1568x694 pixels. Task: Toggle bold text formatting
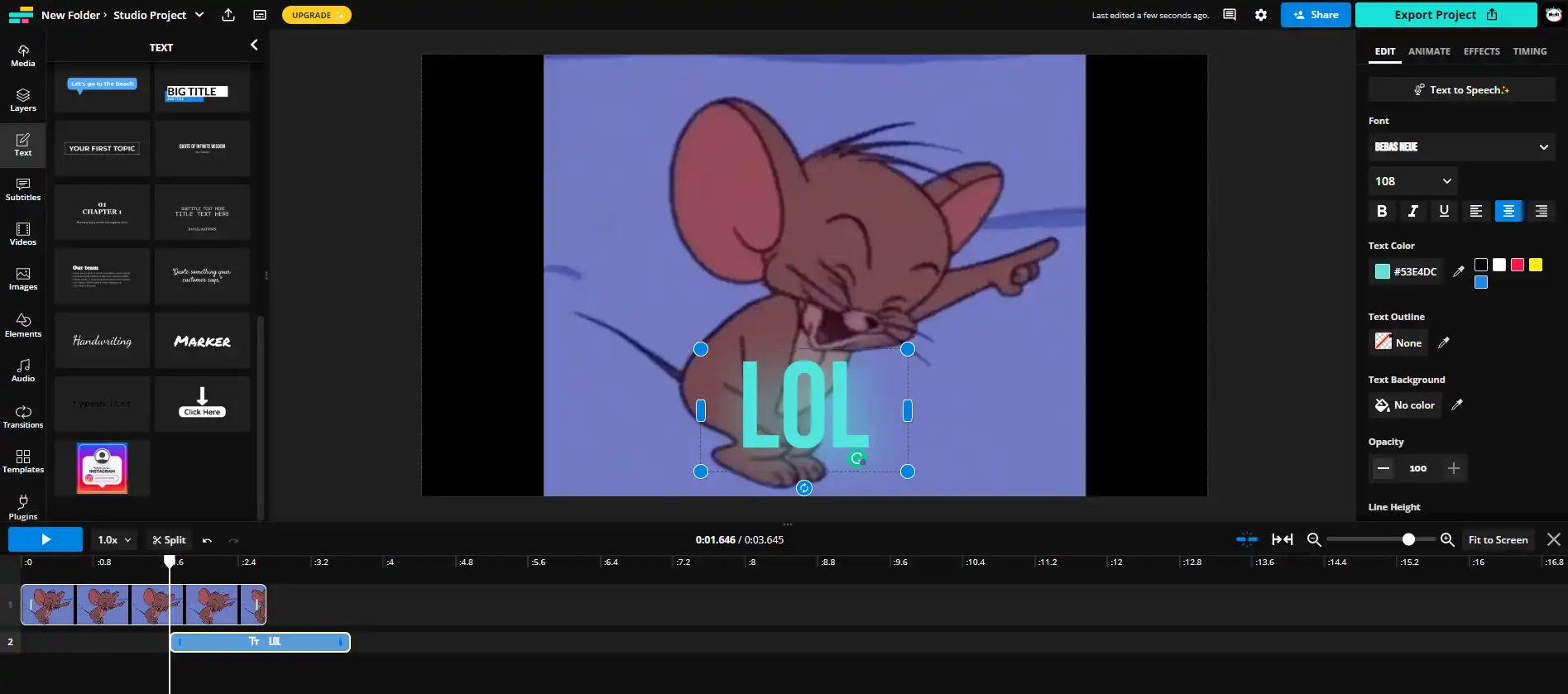(x=1382, y=211)
